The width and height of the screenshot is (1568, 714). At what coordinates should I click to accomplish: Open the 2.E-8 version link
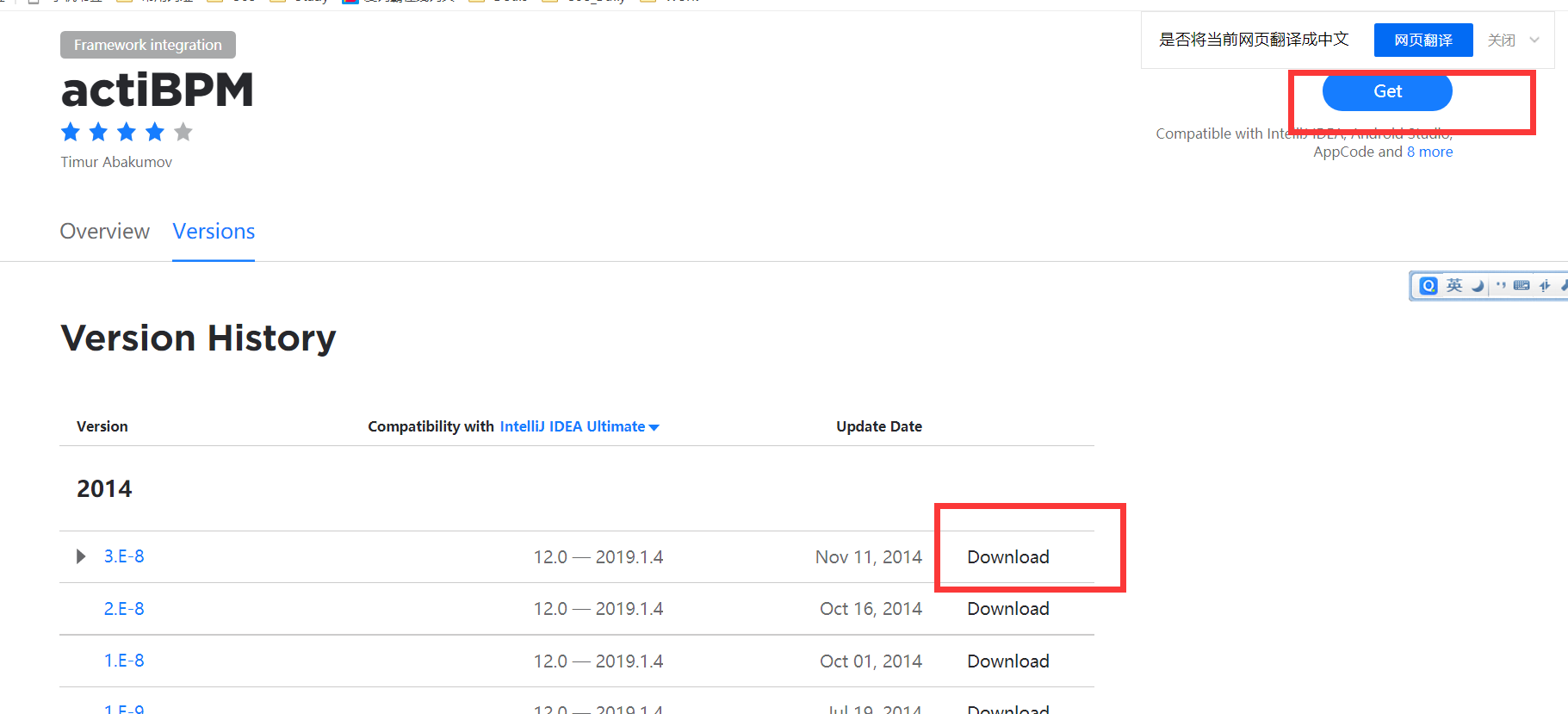pyautogui.click(x=124, y=609)
